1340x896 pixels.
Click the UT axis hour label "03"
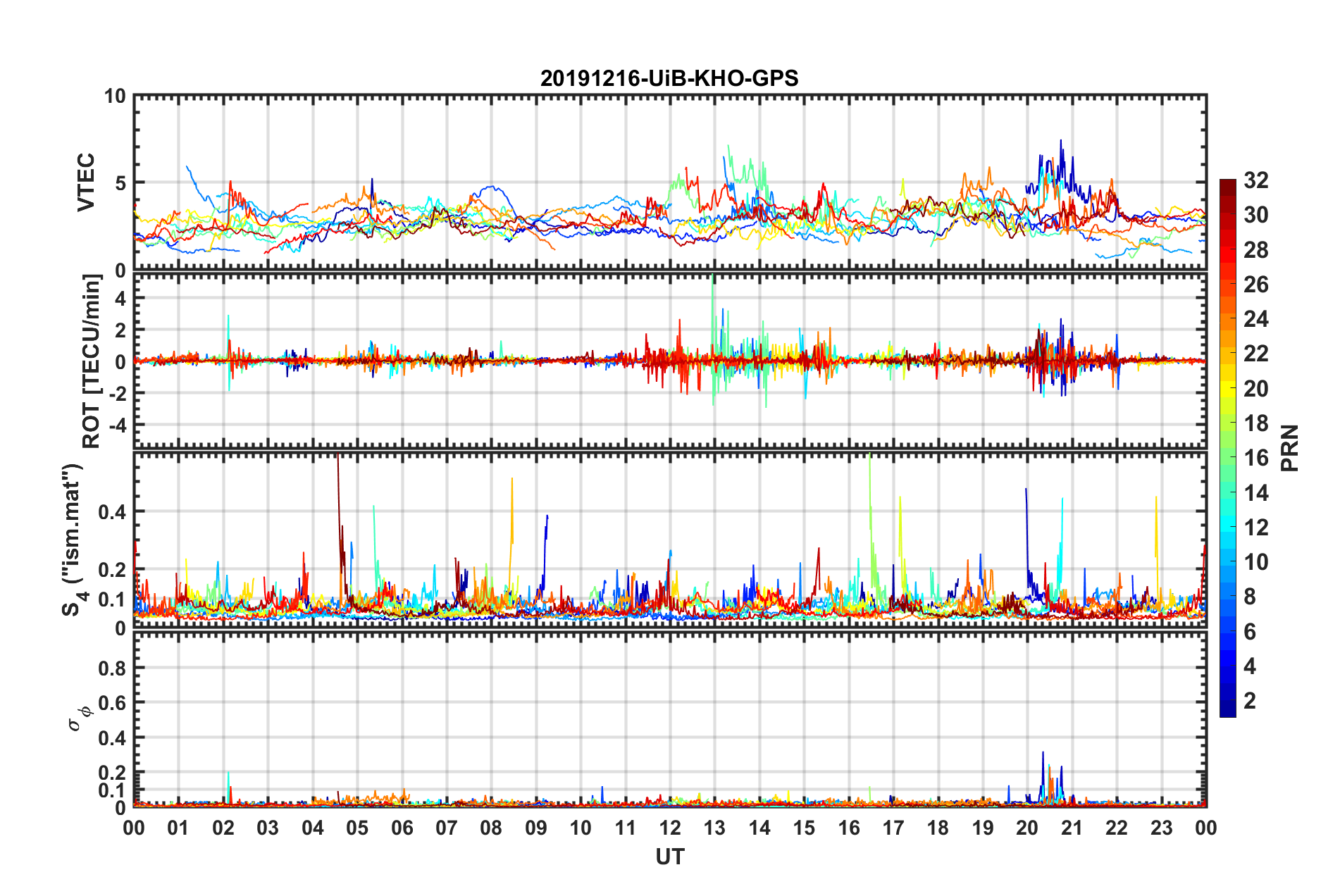[x=268, y=828]
